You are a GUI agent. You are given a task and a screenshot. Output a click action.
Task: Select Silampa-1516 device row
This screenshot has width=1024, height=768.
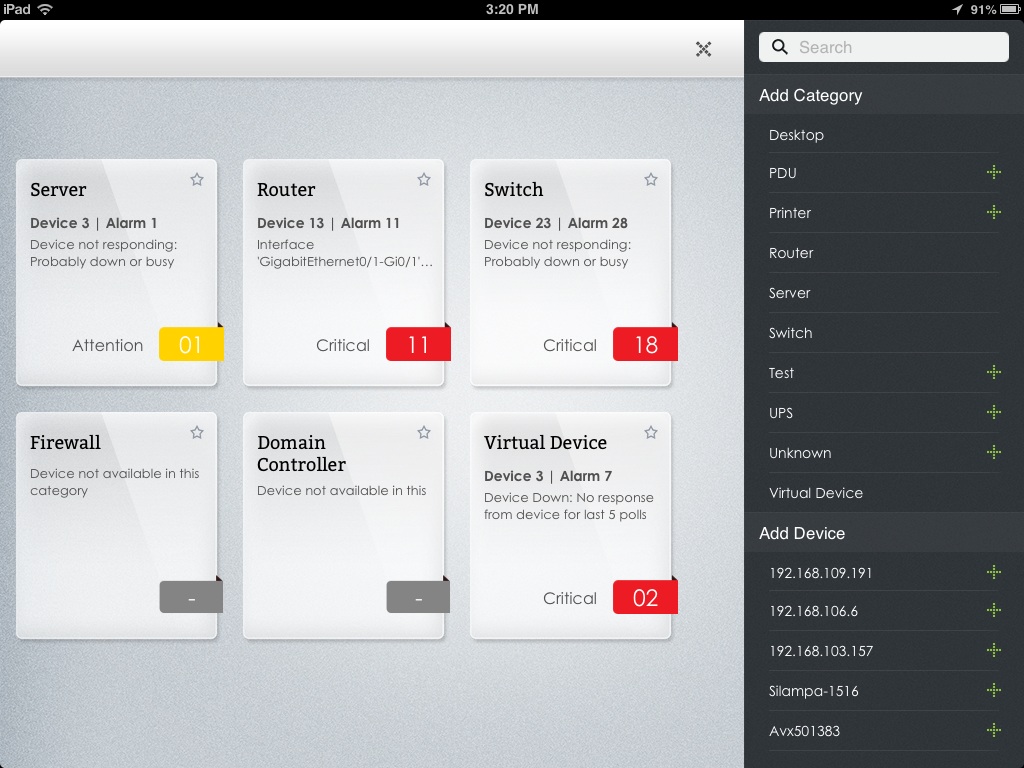[x=884, y=691]
